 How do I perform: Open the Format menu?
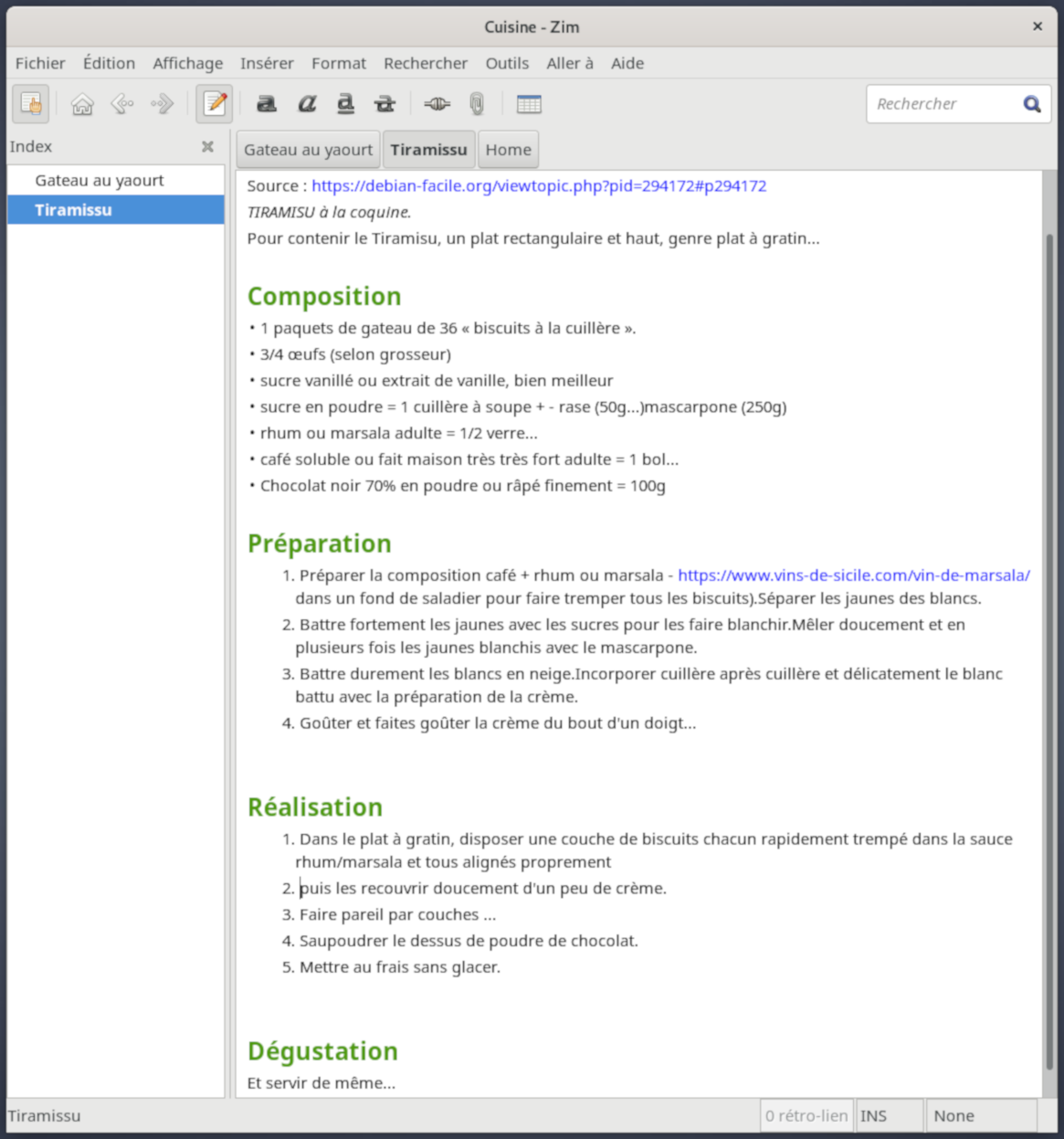[338, 63]
